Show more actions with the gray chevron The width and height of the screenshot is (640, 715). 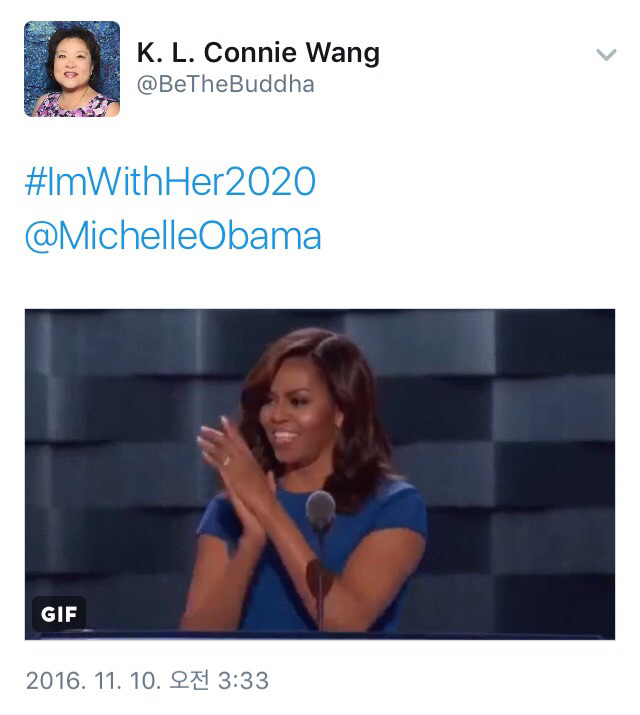[x=606, y=55]
